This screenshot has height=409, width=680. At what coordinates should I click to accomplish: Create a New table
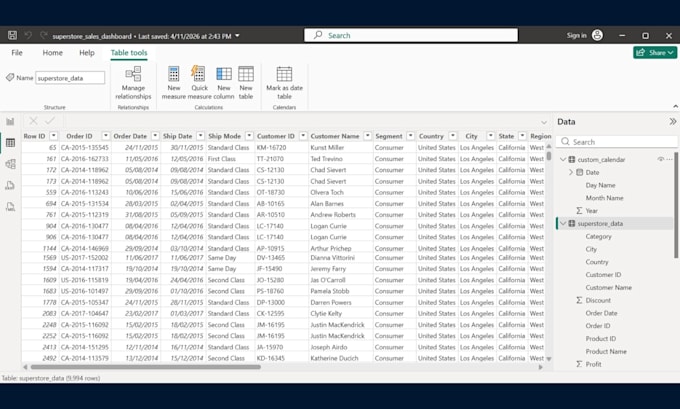click(246, 83)
